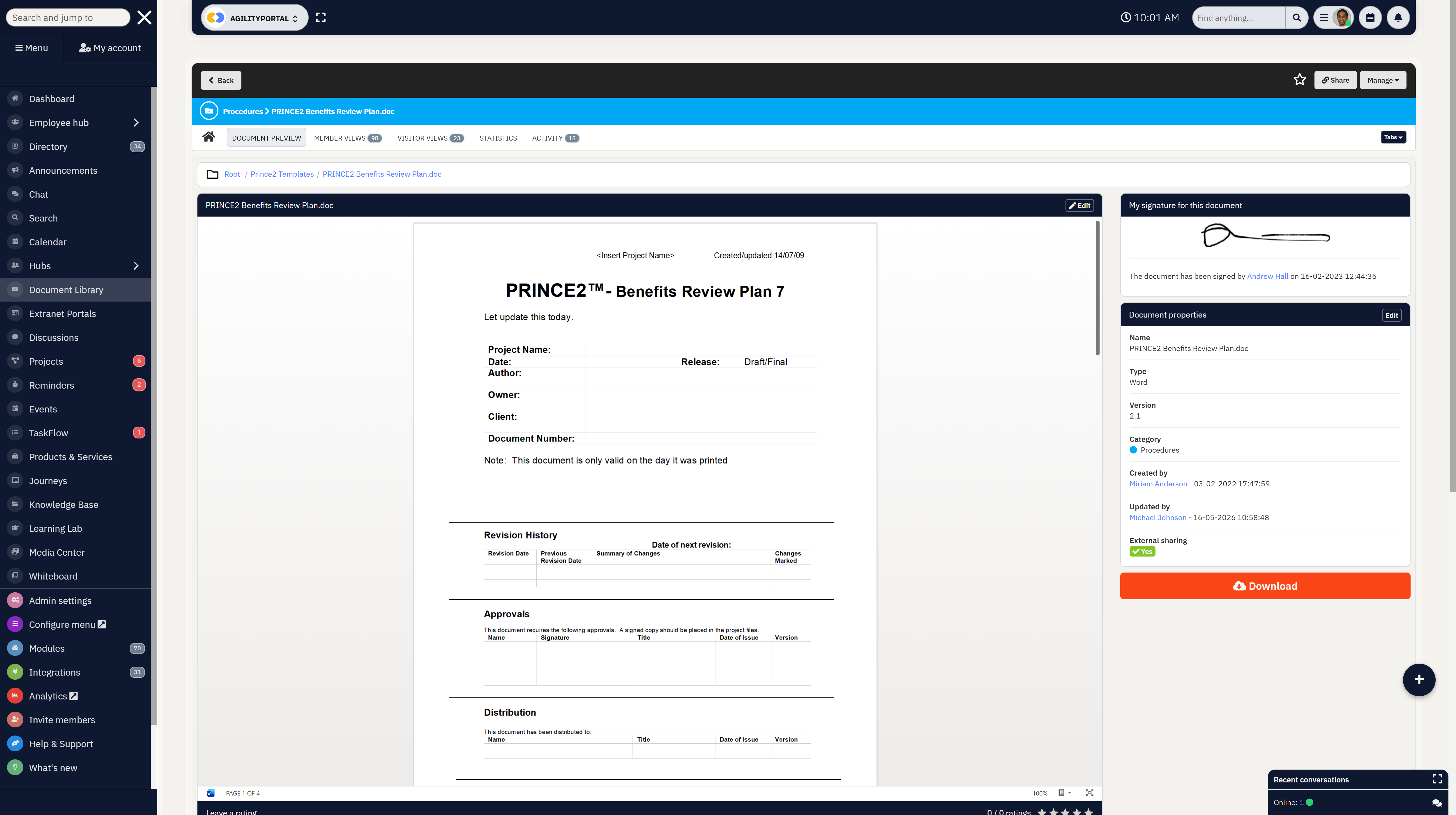
Task: Open the page layout dropdown in viewer footer
Action: click(x=1064, y=793)
